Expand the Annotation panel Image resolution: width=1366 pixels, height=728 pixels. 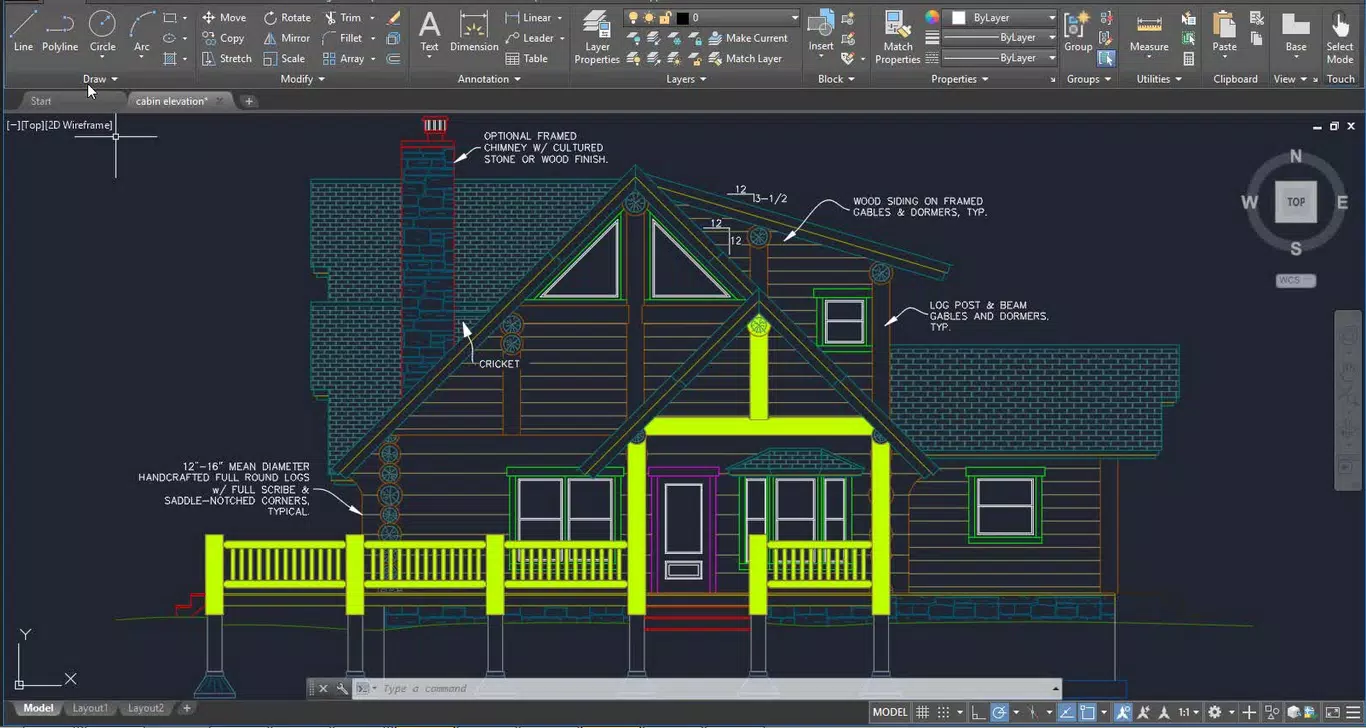tap(489, 79)
